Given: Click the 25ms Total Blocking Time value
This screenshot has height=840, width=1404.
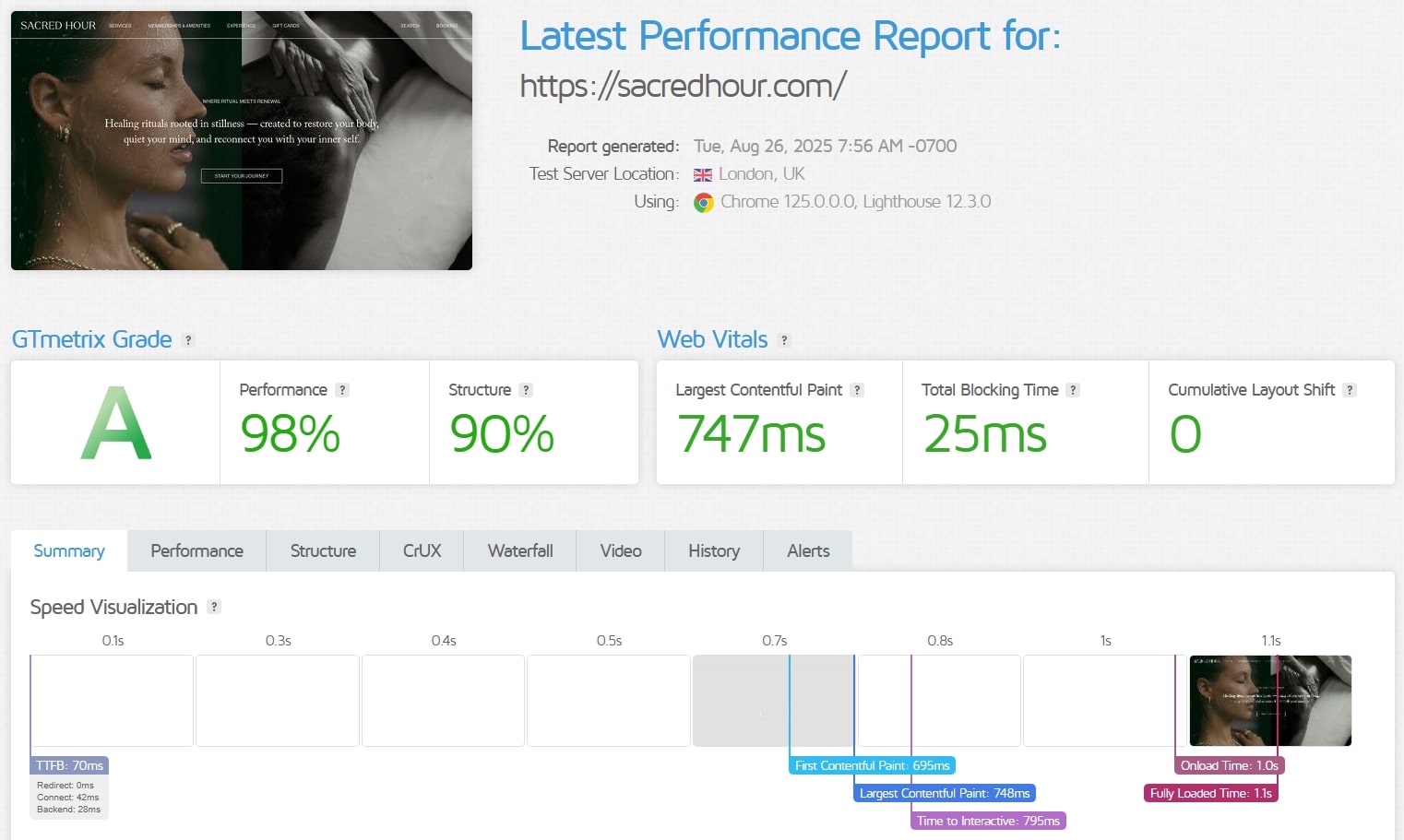Looking at the screenshot, I should 985,433.
